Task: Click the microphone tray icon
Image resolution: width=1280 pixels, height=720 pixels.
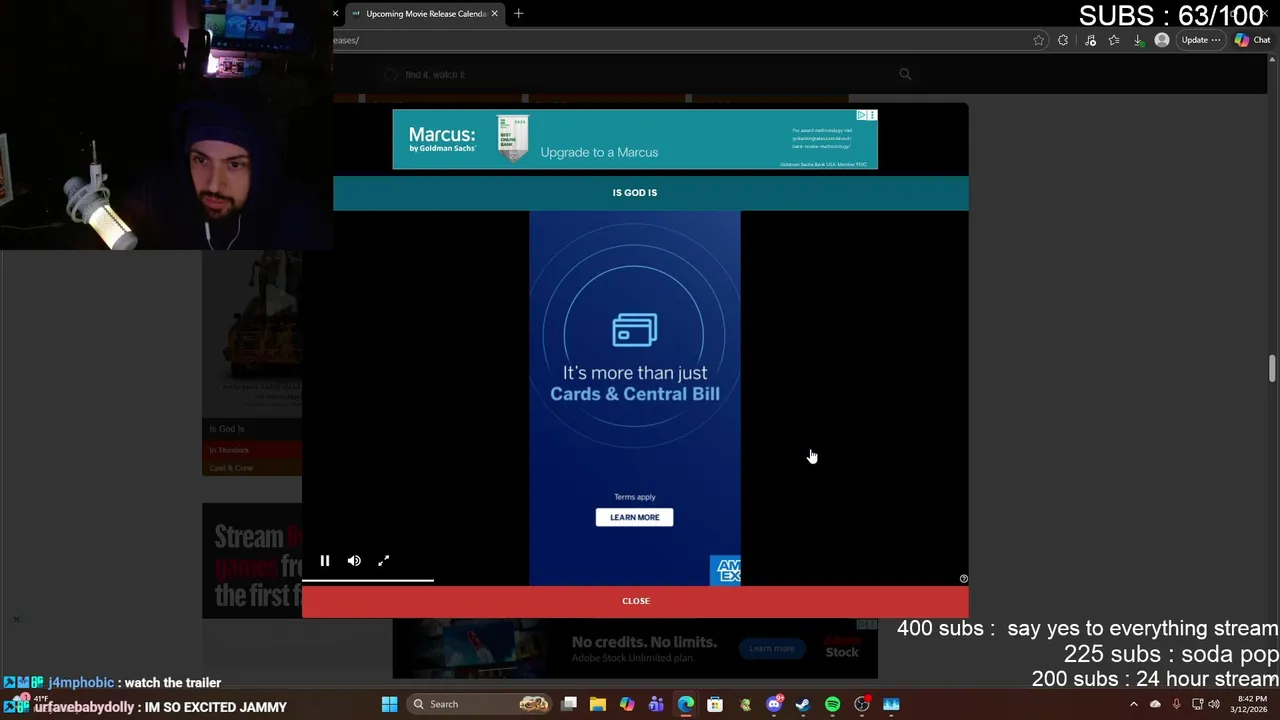Action: [x=1176, y=704]
